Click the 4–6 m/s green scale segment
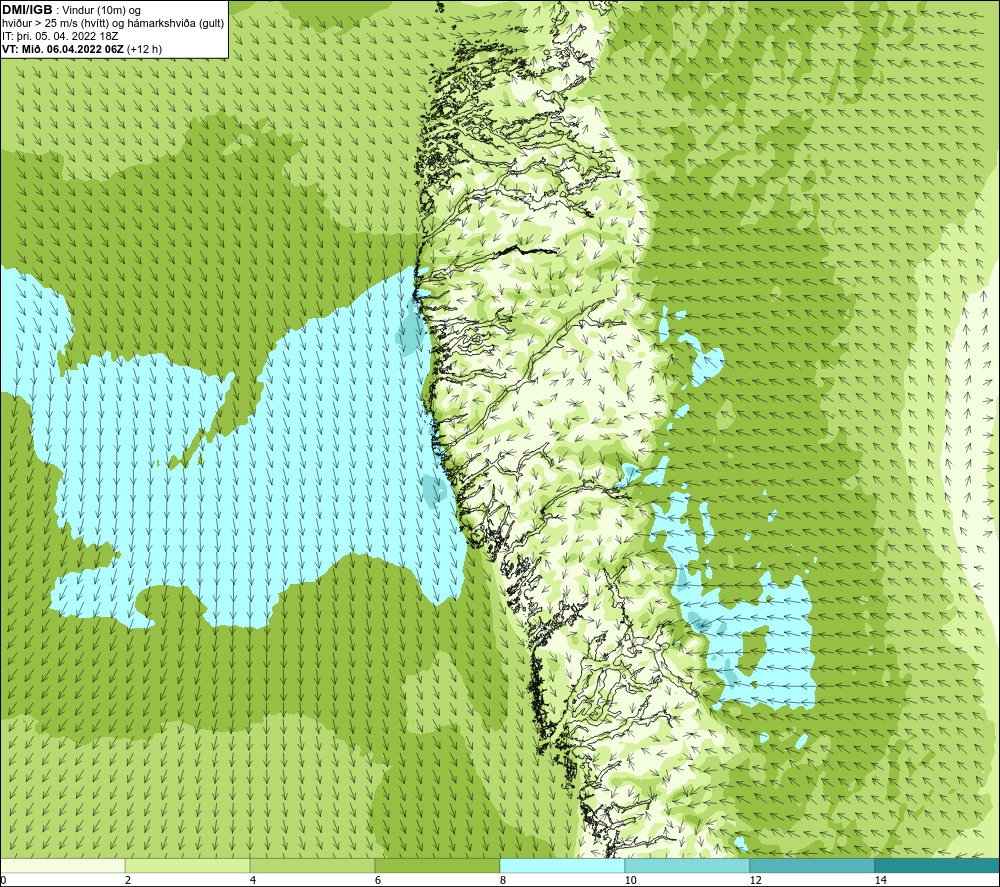 [x=312, y=866]
